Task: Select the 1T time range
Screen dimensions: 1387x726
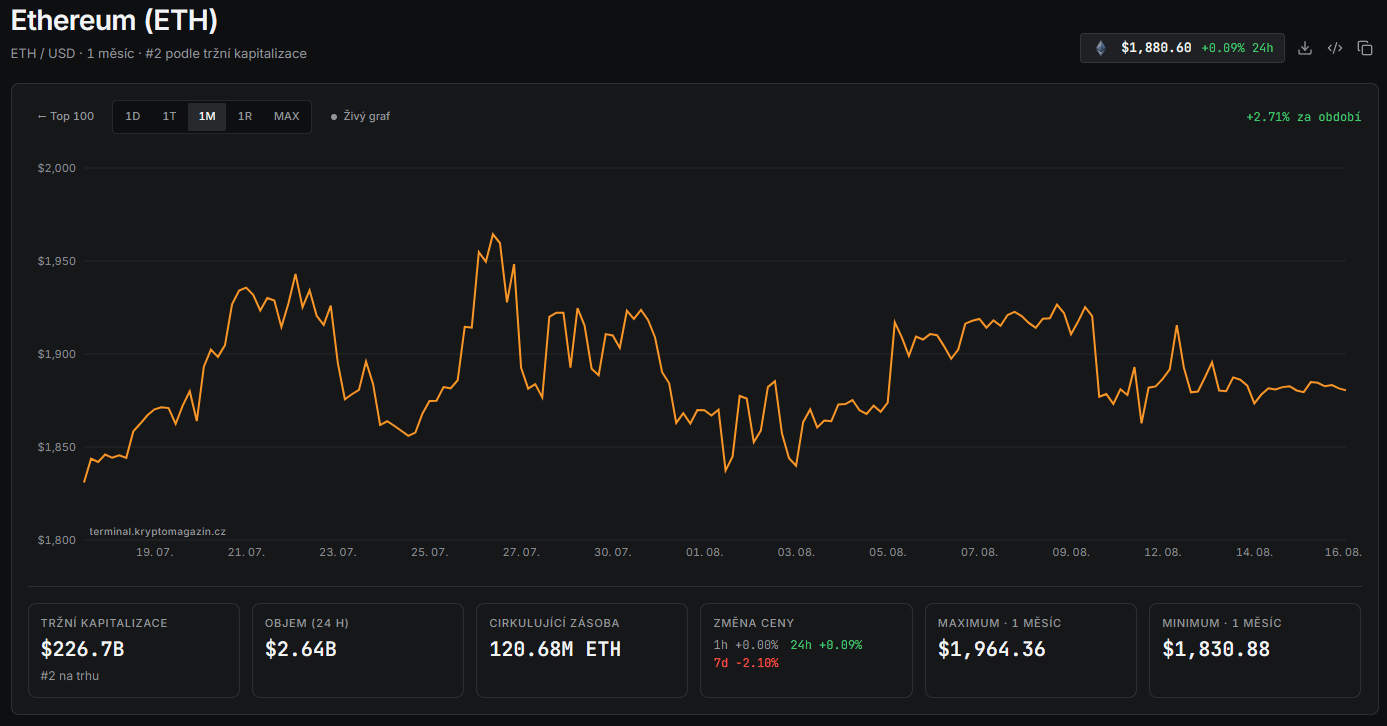Action: [169, 116]
